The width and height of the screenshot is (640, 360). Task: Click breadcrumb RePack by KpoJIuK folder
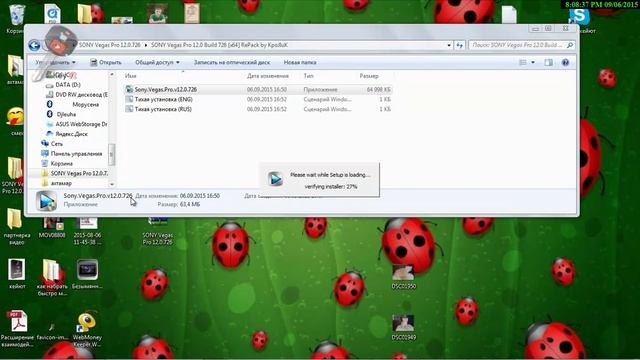point(220,45)
